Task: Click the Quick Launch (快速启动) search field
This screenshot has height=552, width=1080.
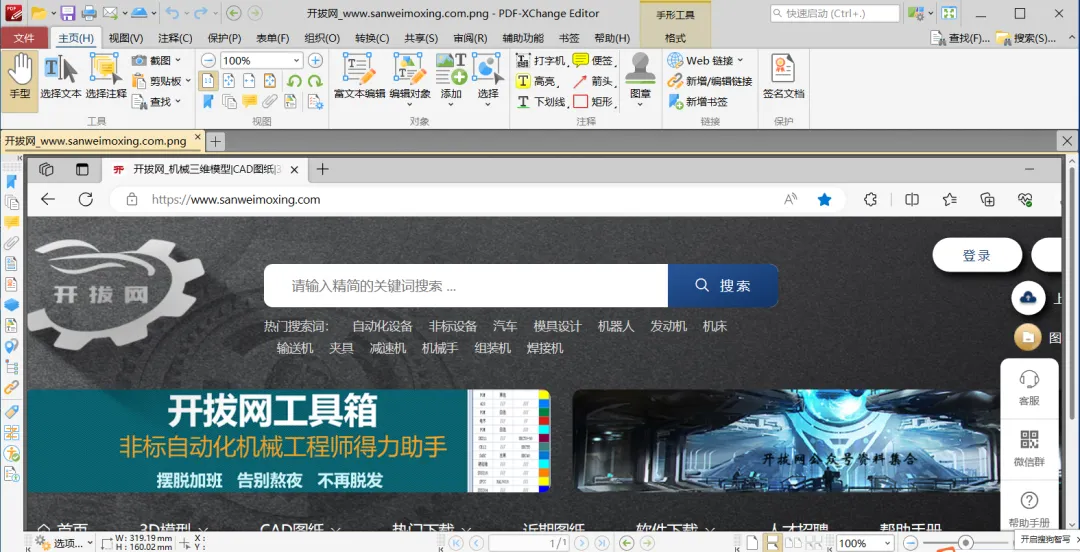Action: click(x=835, y=13)
